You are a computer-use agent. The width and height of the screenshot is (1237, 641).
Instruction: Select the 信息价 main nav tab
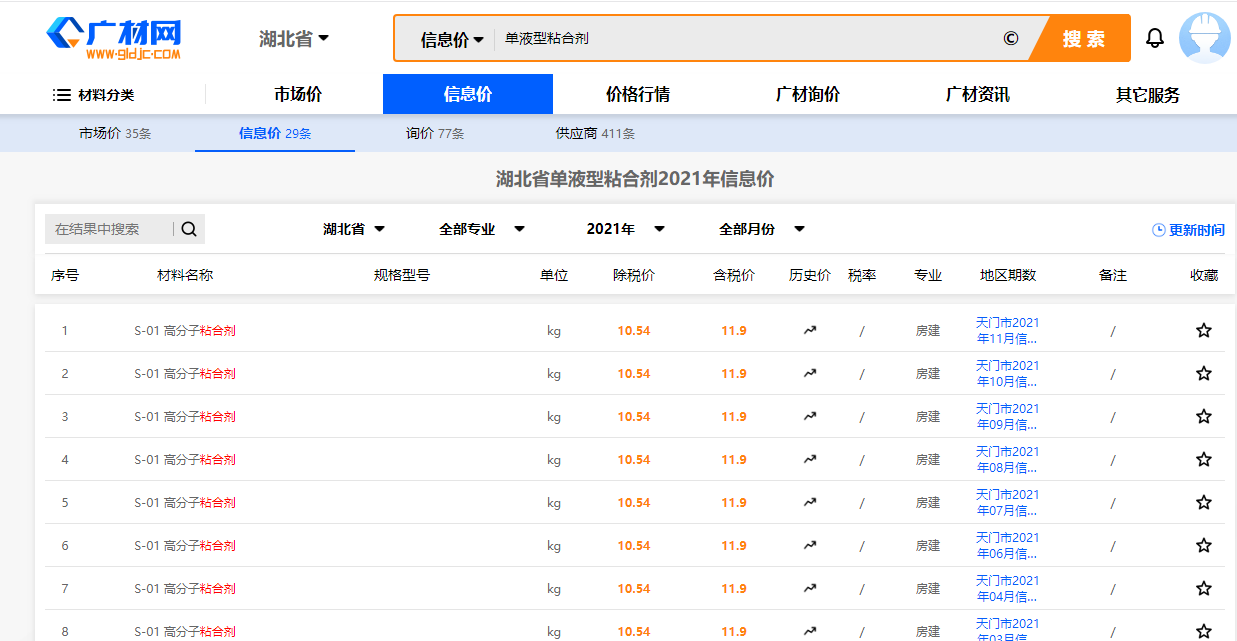pos(468,95)
